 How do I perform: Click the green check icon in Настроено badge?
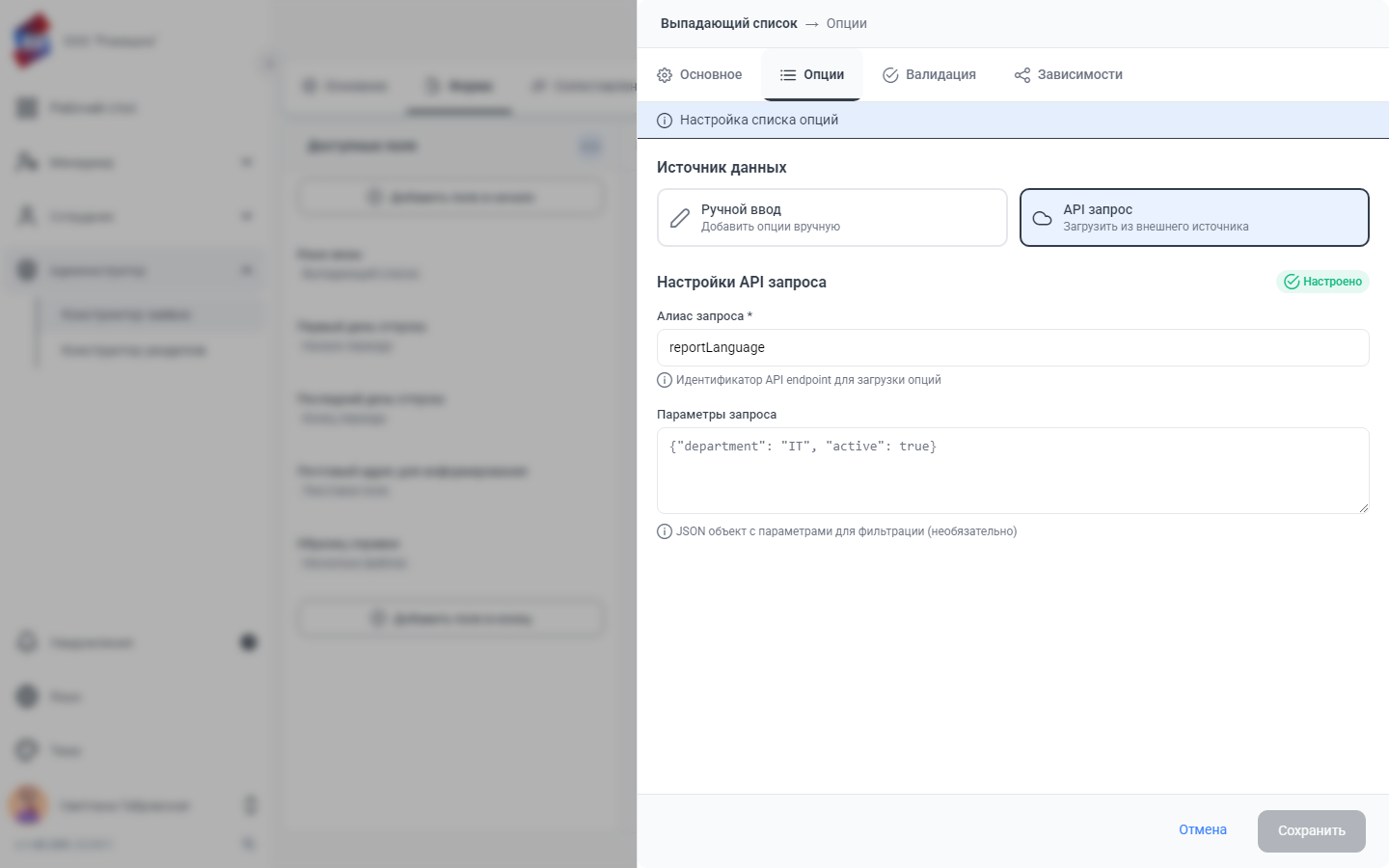pyautogui.click(x=1292, y=282)
